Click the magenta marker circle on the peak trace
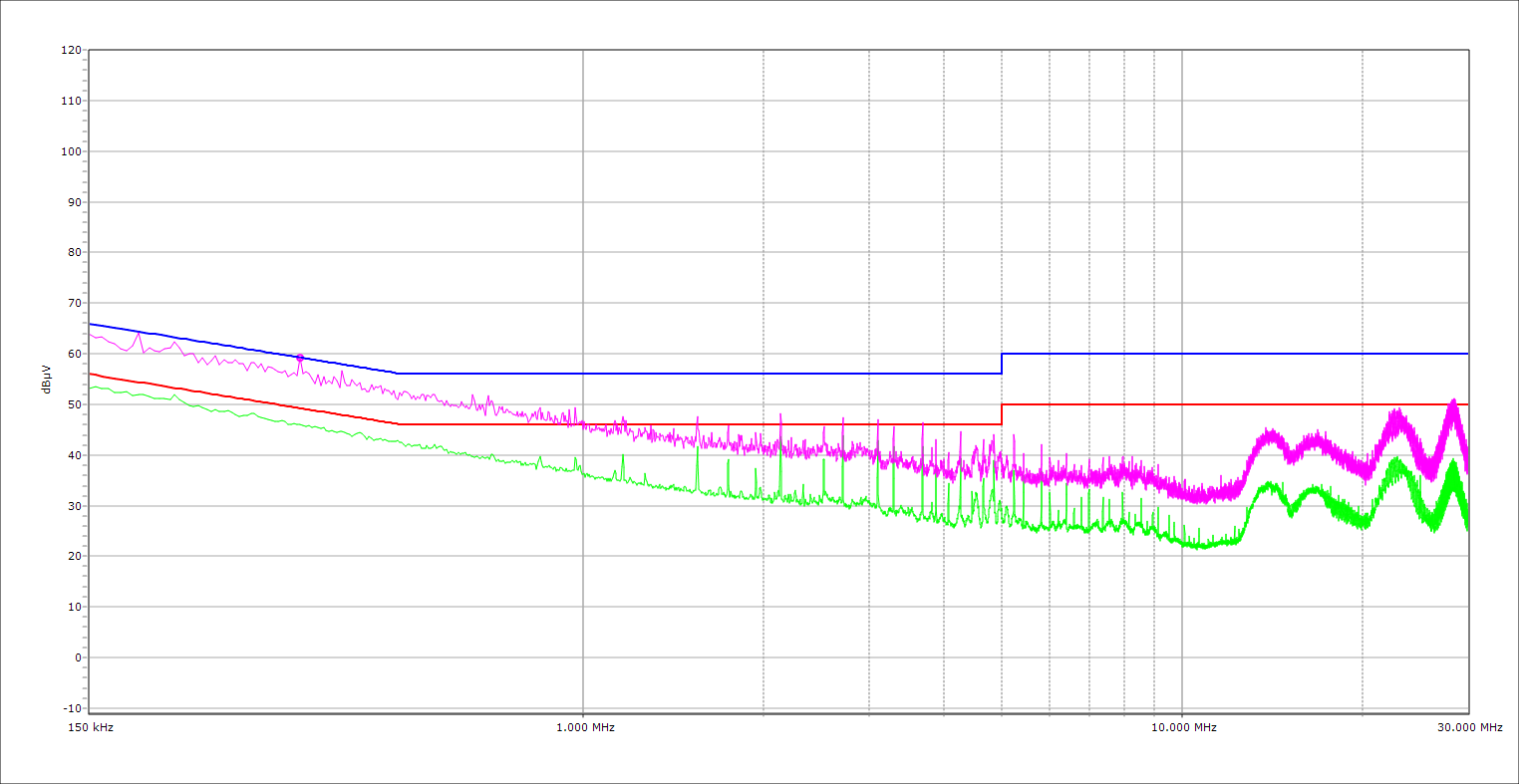The image size is (1519, 784). 300,358
